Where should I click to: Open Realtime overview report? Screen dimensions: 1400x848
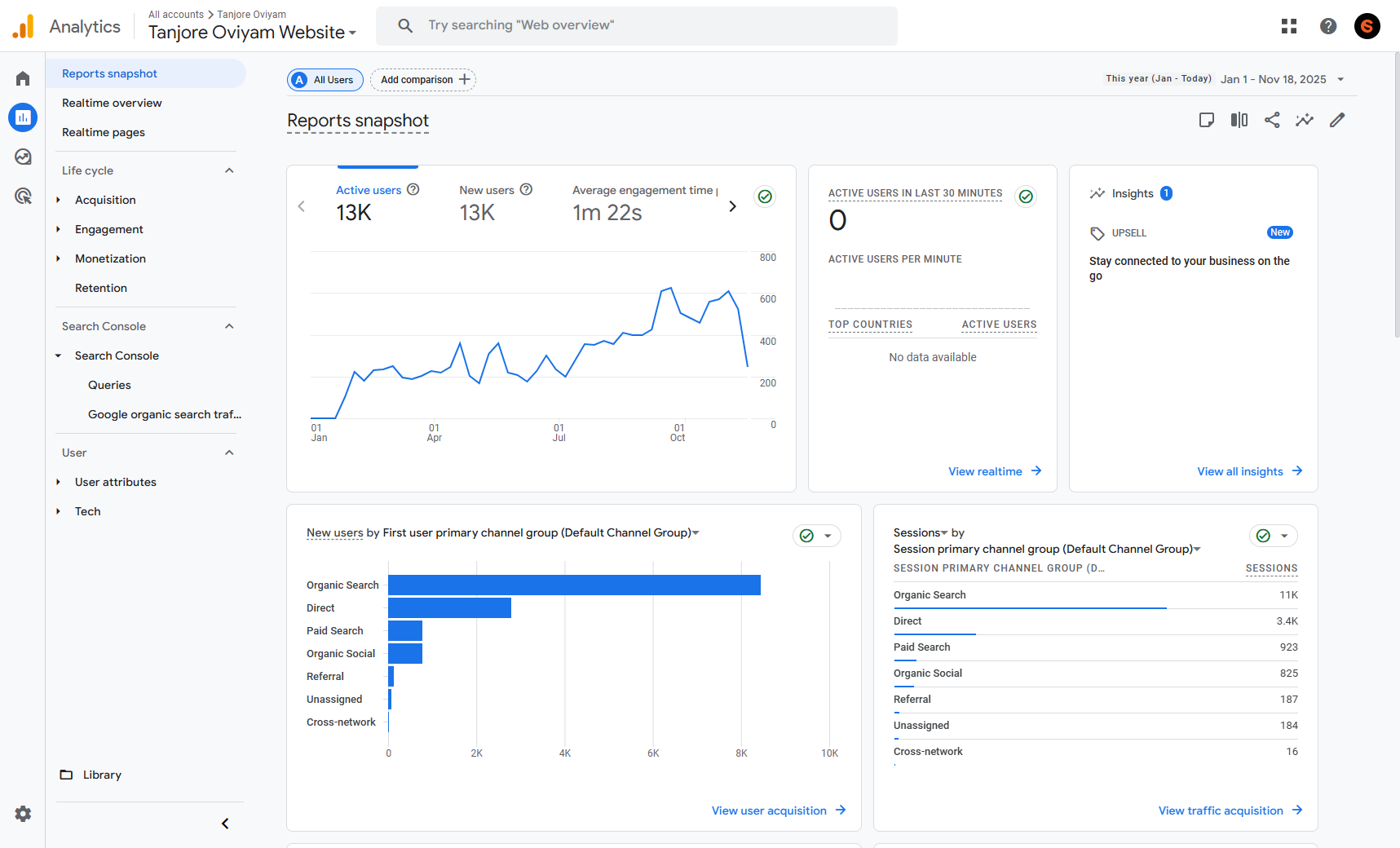pos(112,103)
